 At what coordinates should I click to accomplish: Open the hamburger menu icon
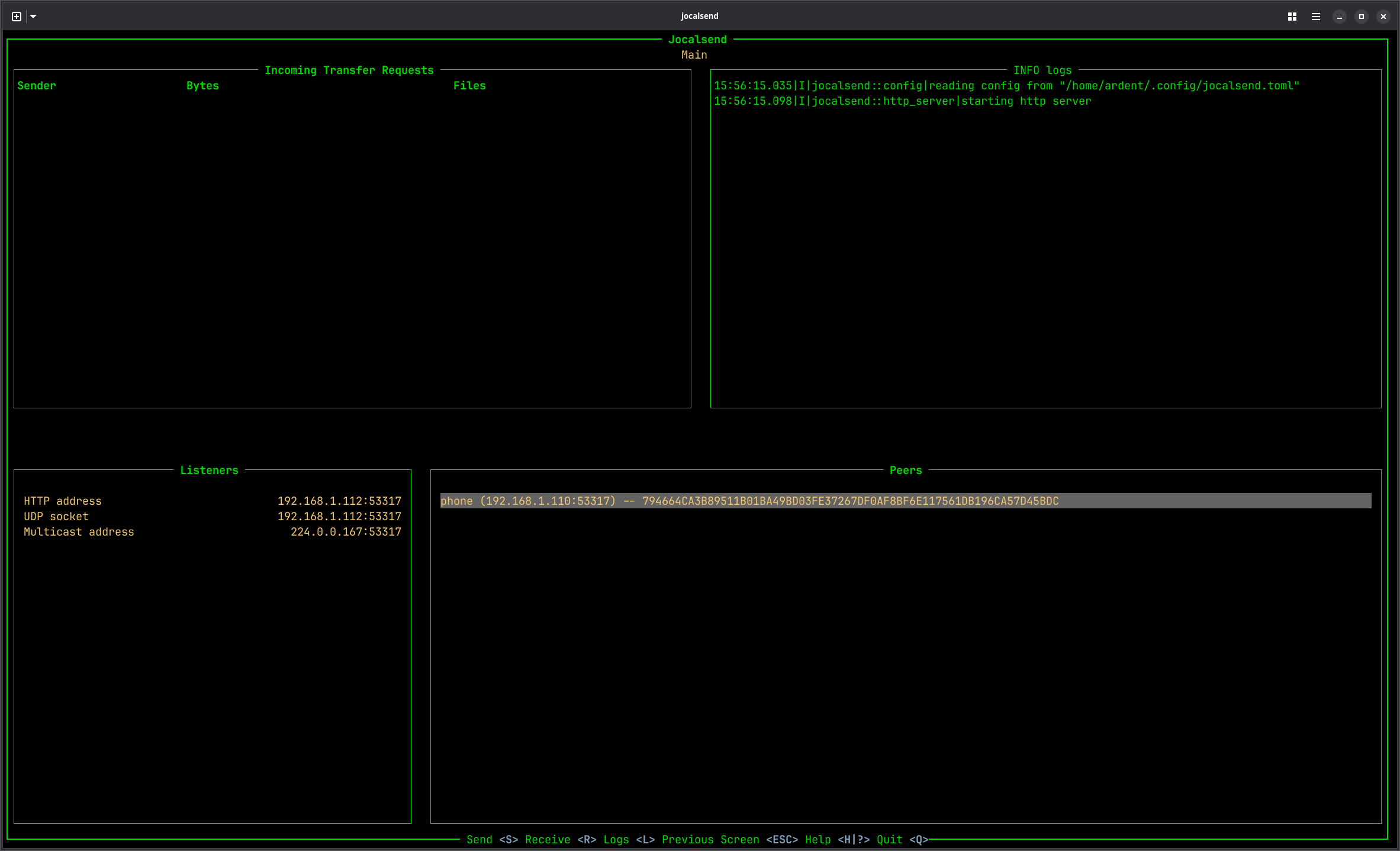pos(1315,17)
